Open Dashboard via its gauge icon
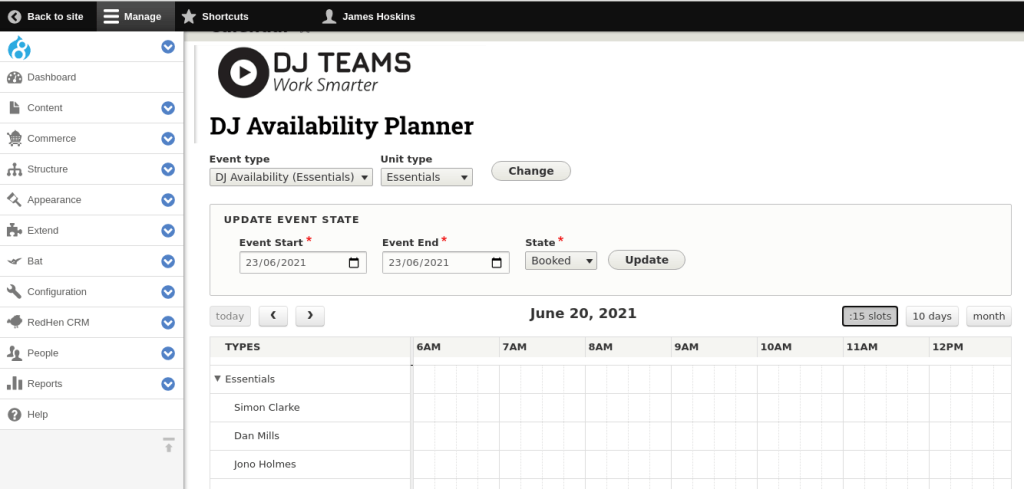This screenshot has height=489, width=1024. coord(14,77)
